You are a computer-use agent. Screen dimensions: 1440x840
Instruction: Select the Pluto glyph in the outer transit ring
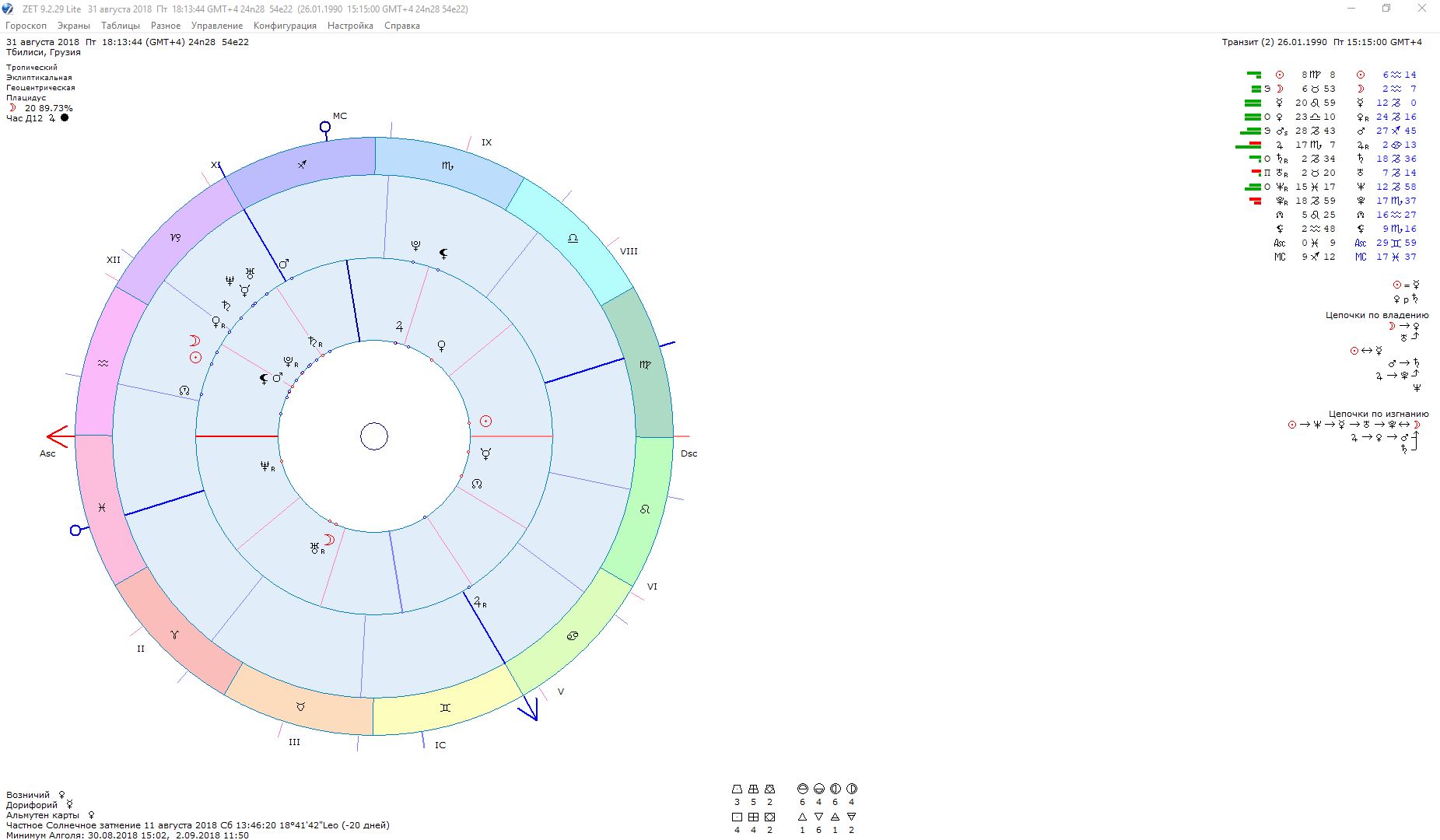416,246
